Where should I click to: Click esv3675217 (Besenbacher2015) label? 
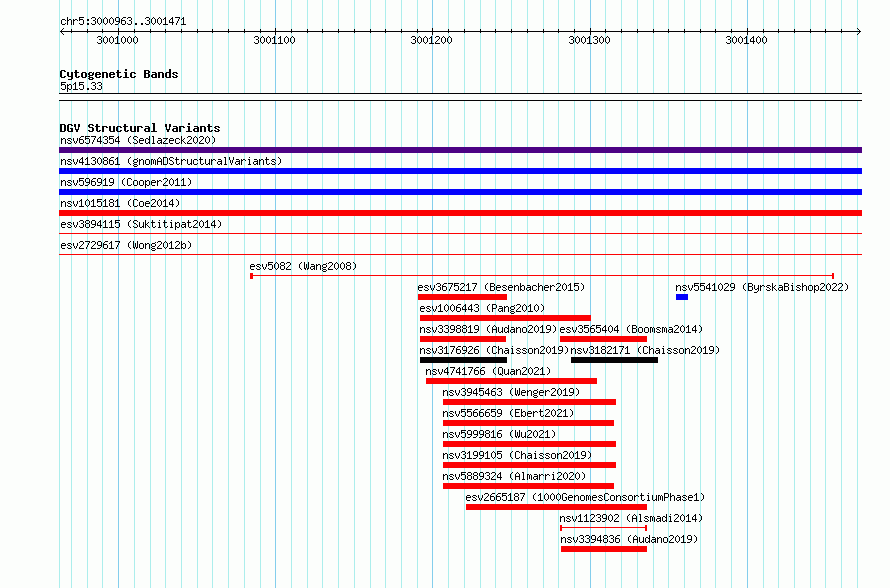(x=501, y=287)
